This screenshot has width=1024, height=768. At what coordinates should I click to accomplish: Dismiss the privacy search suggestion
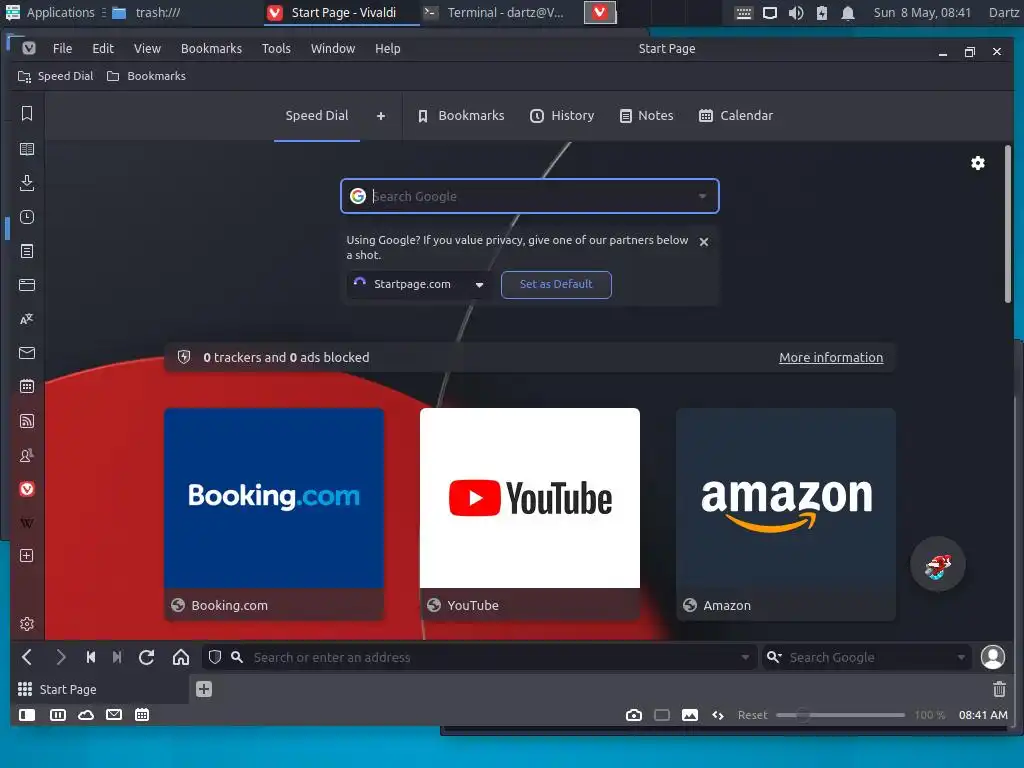click(x=703, y=242)
